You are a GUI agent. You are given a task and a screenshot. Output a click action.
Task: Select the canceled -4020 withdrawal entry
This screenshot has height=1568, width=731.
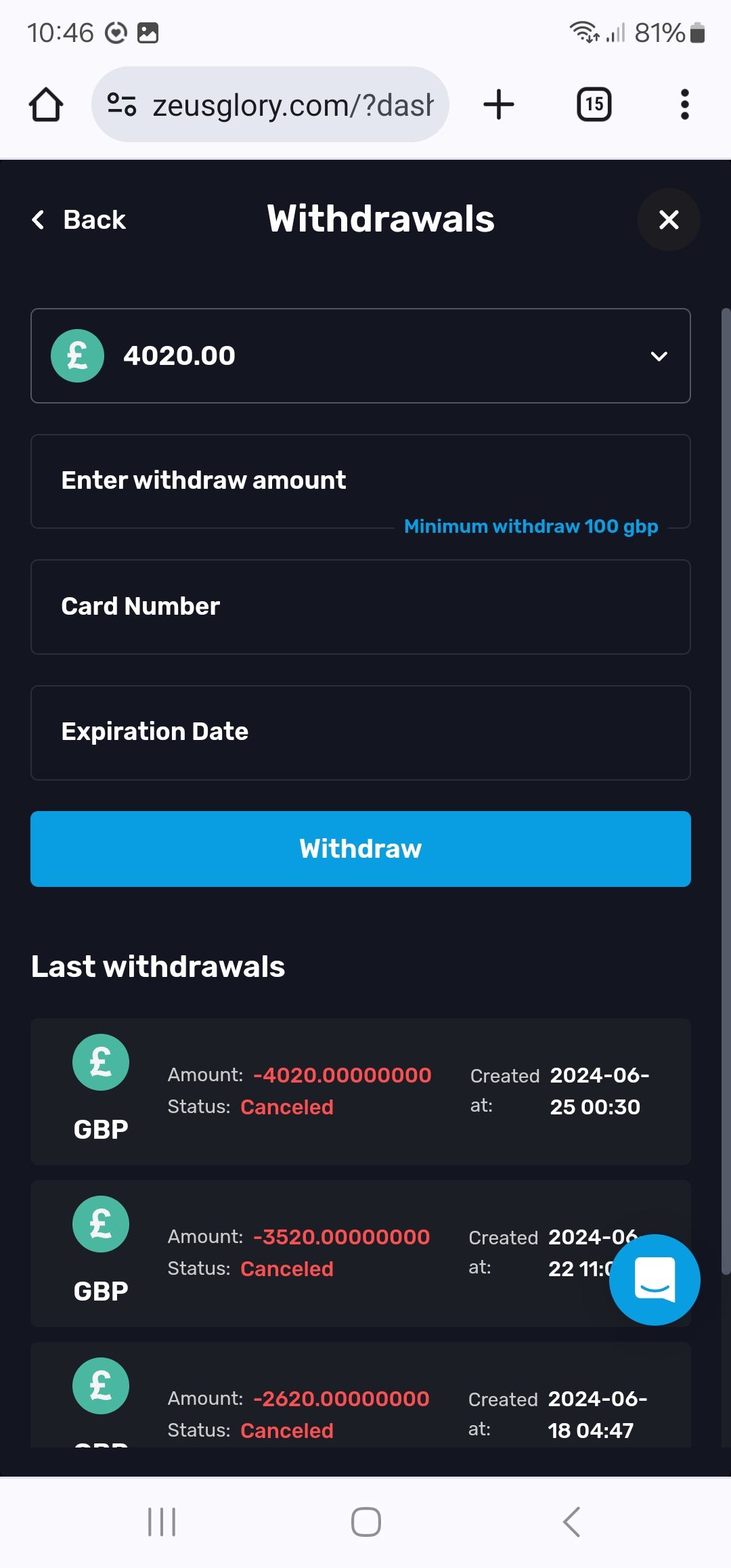360,1091
